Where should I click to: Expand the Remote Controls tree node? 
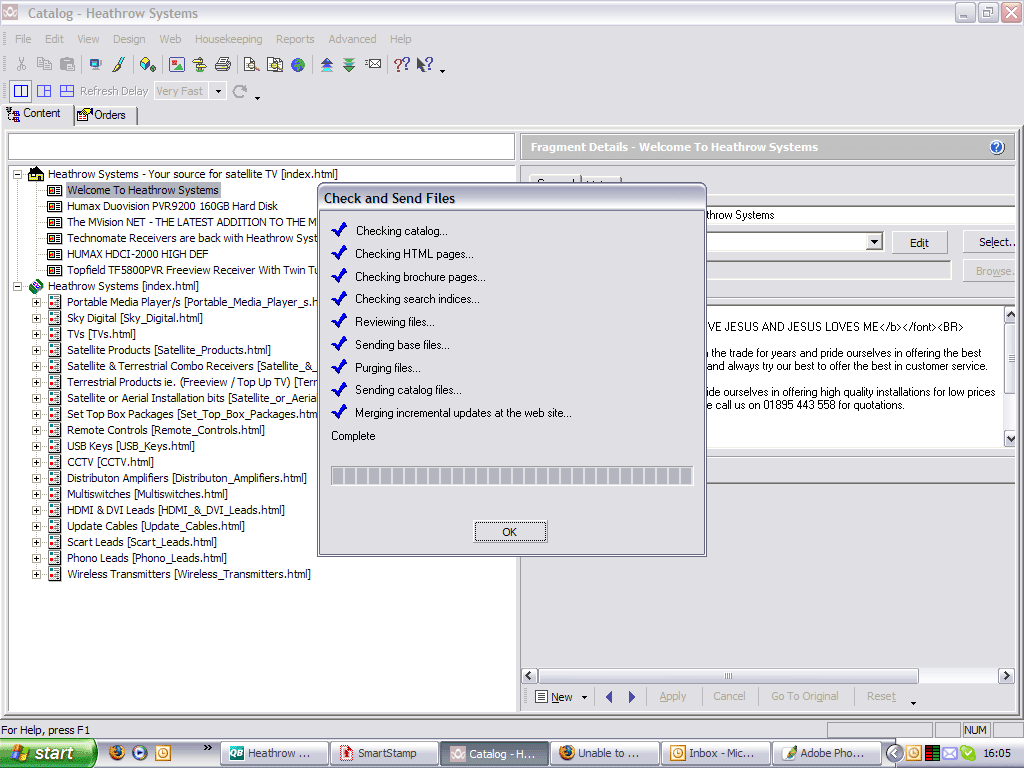pyautogui.click(x=37, y=430)
